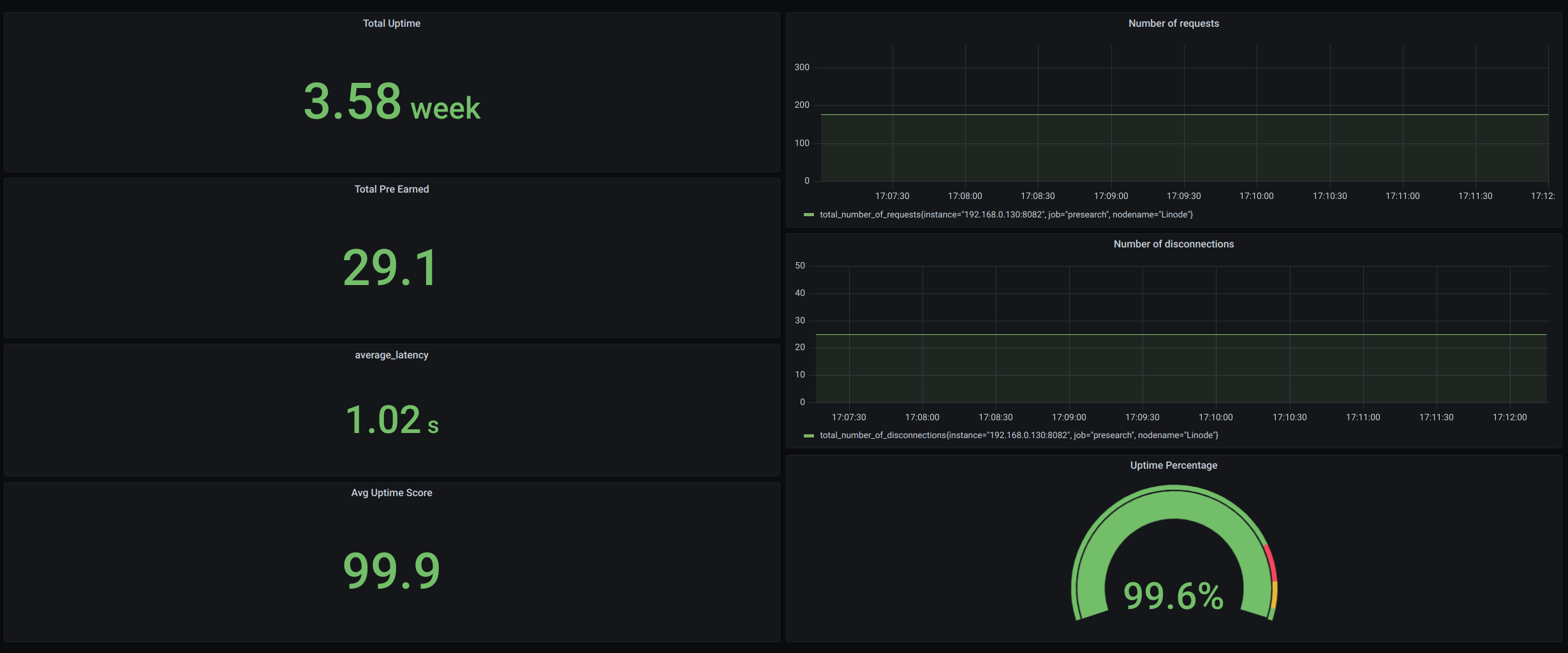Open the Total Uptime panel title
1568x653 pixels.
(x=392, y=24)
